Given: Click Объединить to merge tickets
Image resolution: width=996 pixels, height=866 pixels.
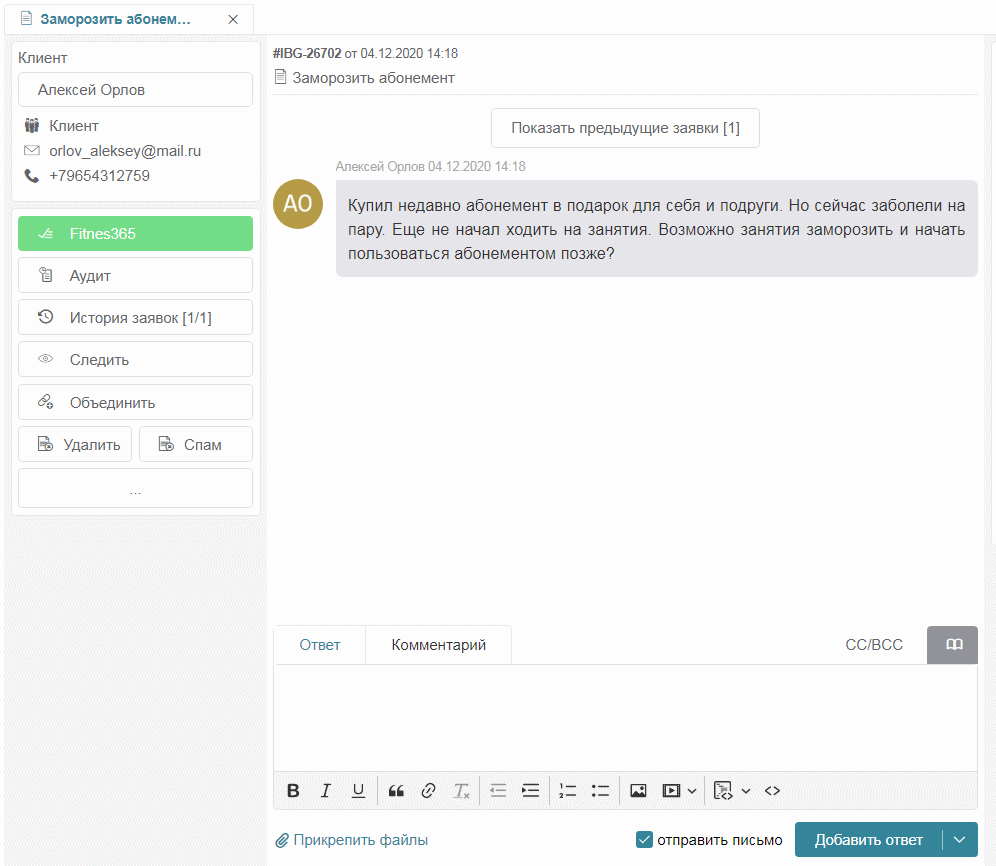Looking at the screenshot, I should [x=135, y=402].
